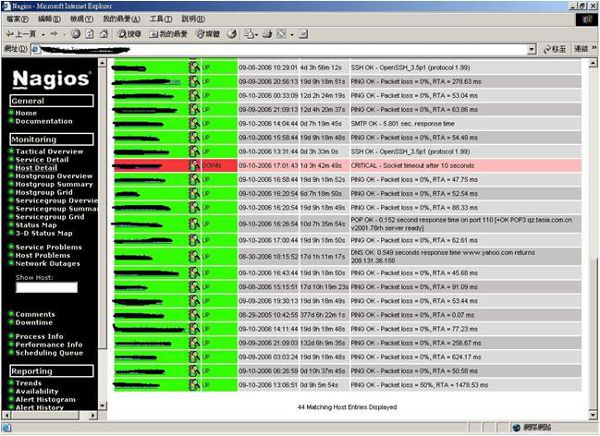Open the Scheduling Queue link
The width and height of the screenshot is (600, 436).
tap(49, 353)
